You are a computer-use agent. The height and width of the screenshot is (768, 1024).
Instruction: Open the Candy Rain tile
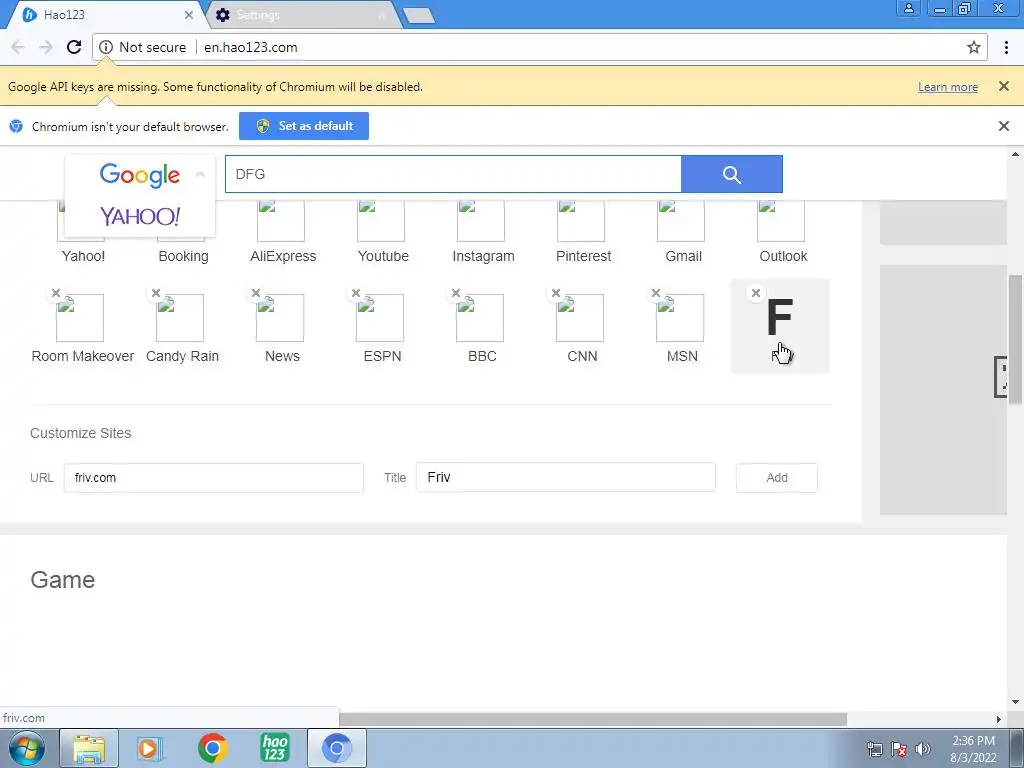[182, 328]
